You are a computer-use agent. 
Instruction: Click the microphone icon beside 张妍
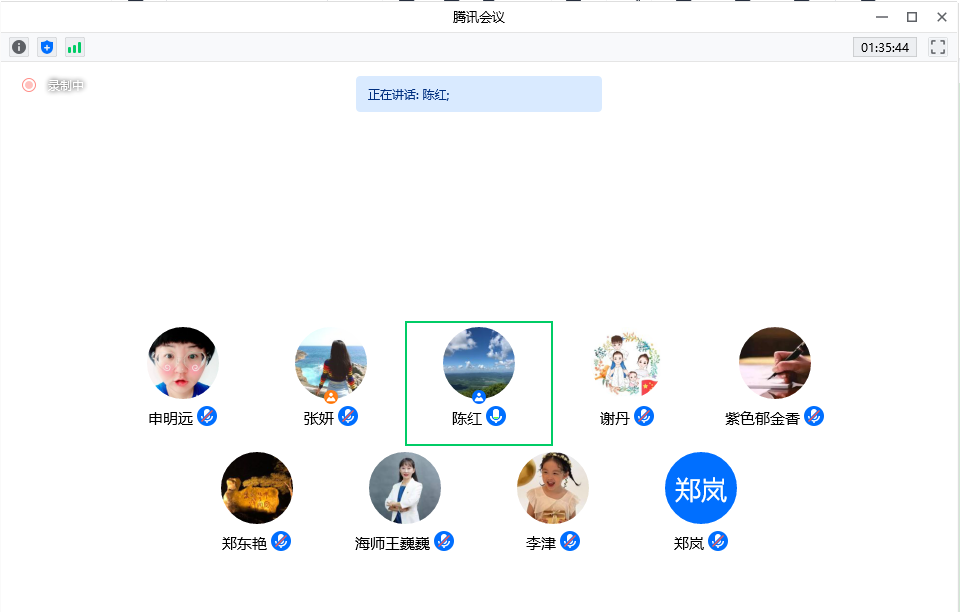coord(348,416)
